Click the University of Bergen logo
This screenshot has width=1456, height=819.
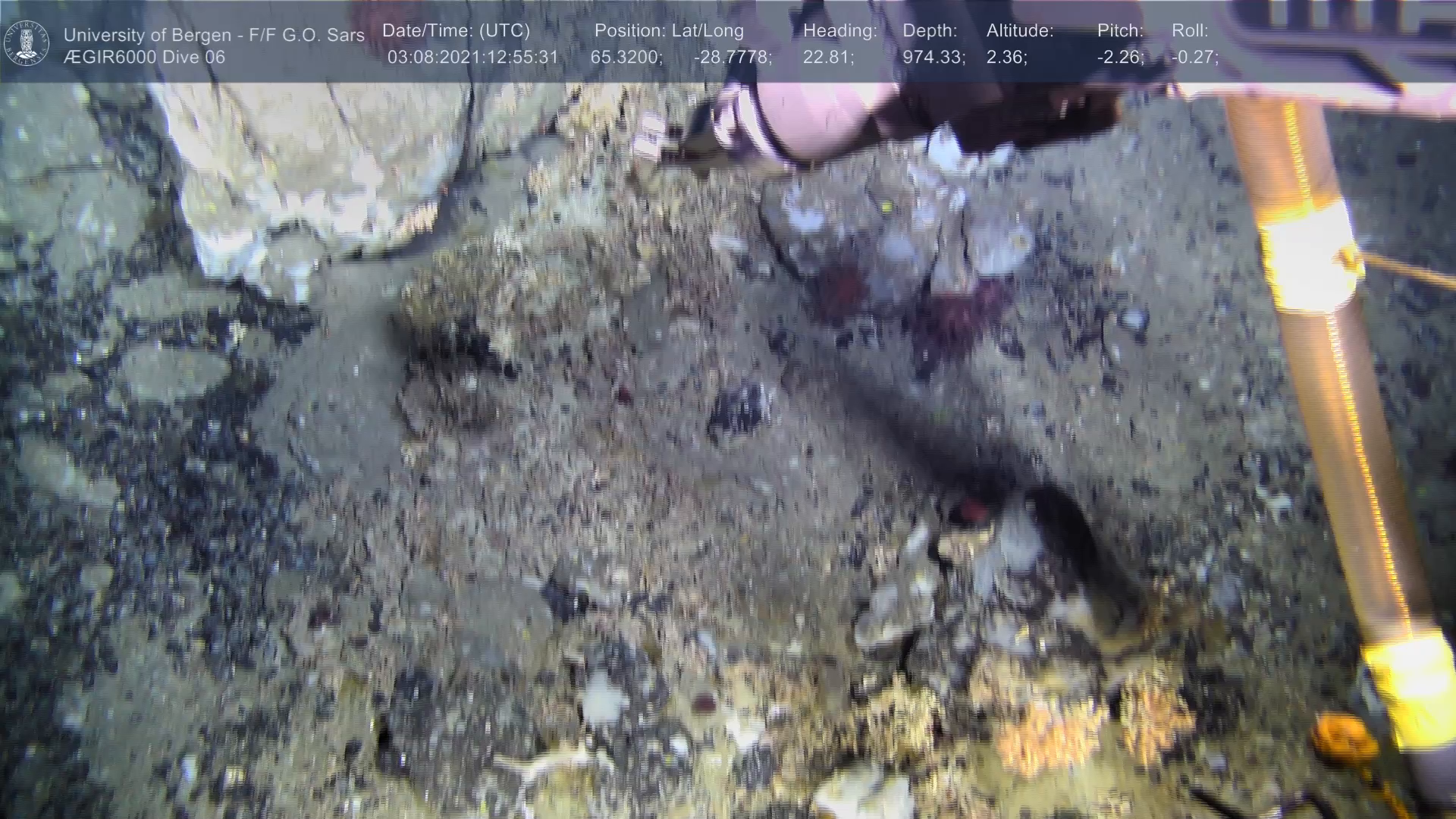pyautogui.click(x=27, y=43)
